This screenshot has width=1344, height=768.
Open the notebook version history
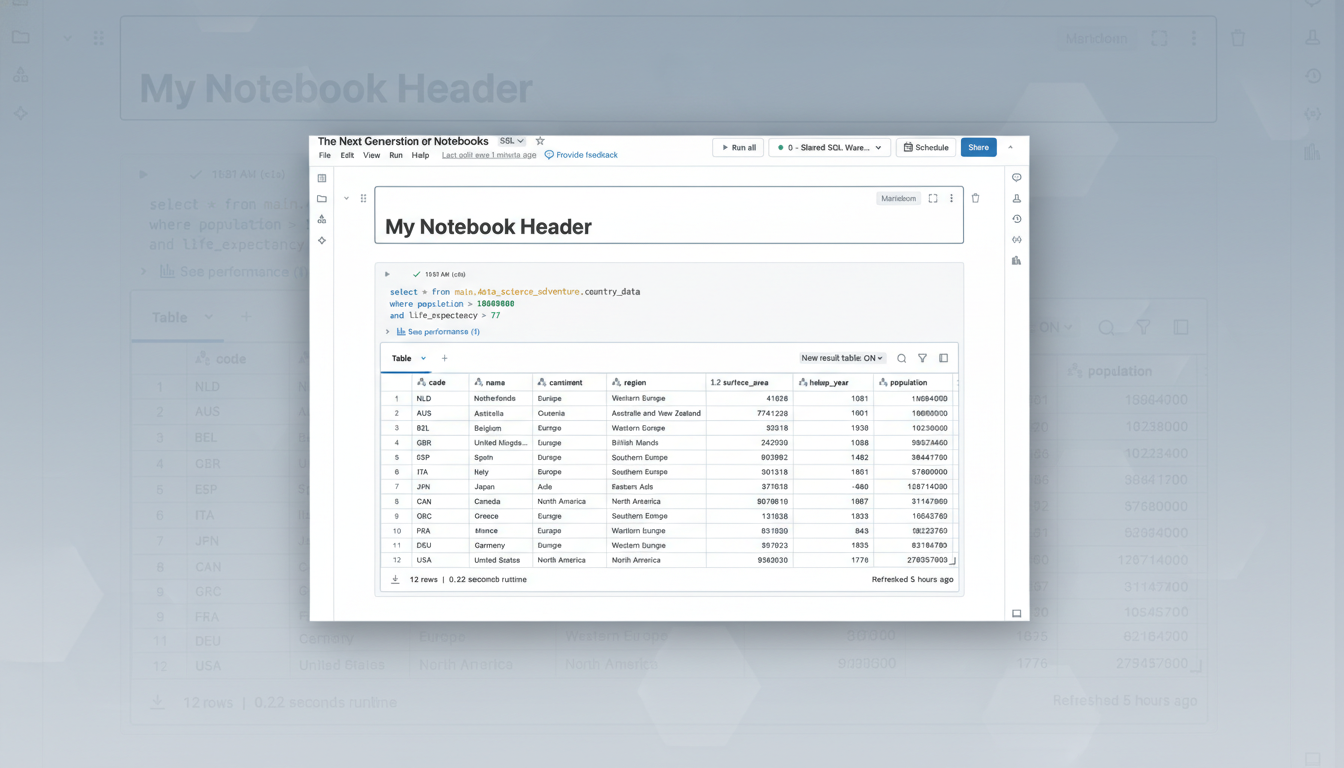pyautogui.click(x=1015, y=218)
